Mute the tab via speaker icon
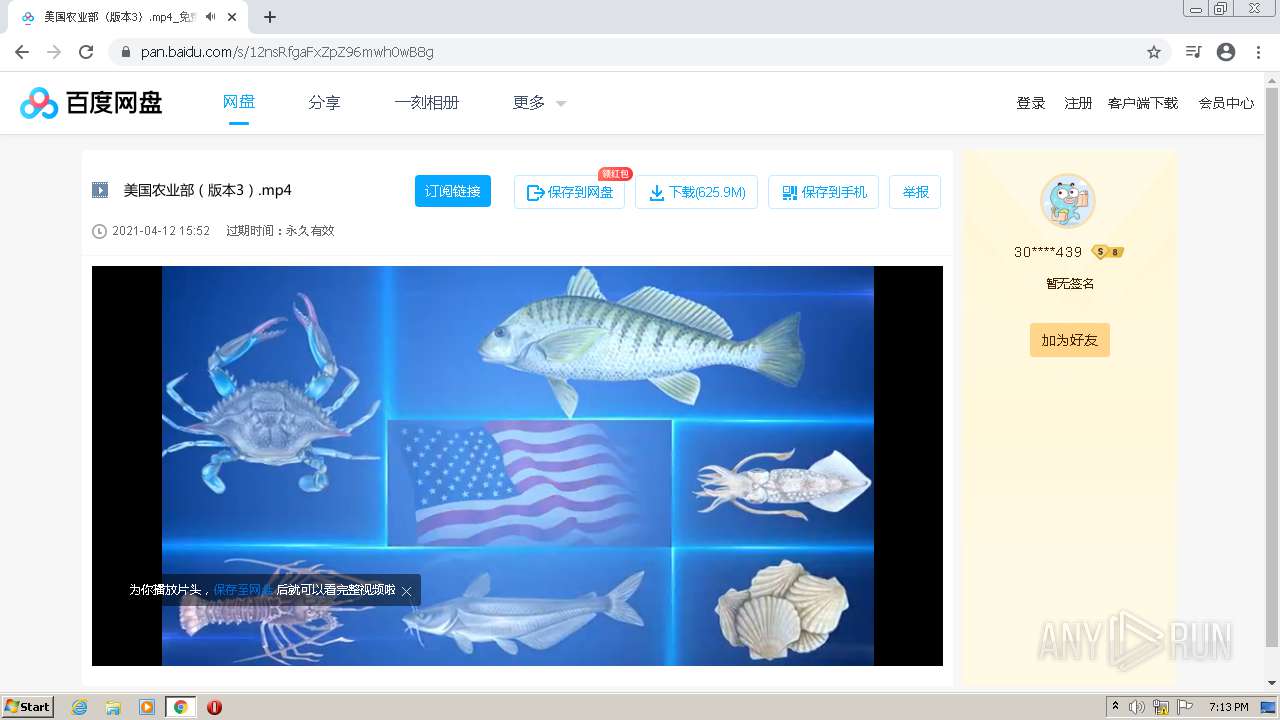This screenshot has height=720, width=1280. 210,17
